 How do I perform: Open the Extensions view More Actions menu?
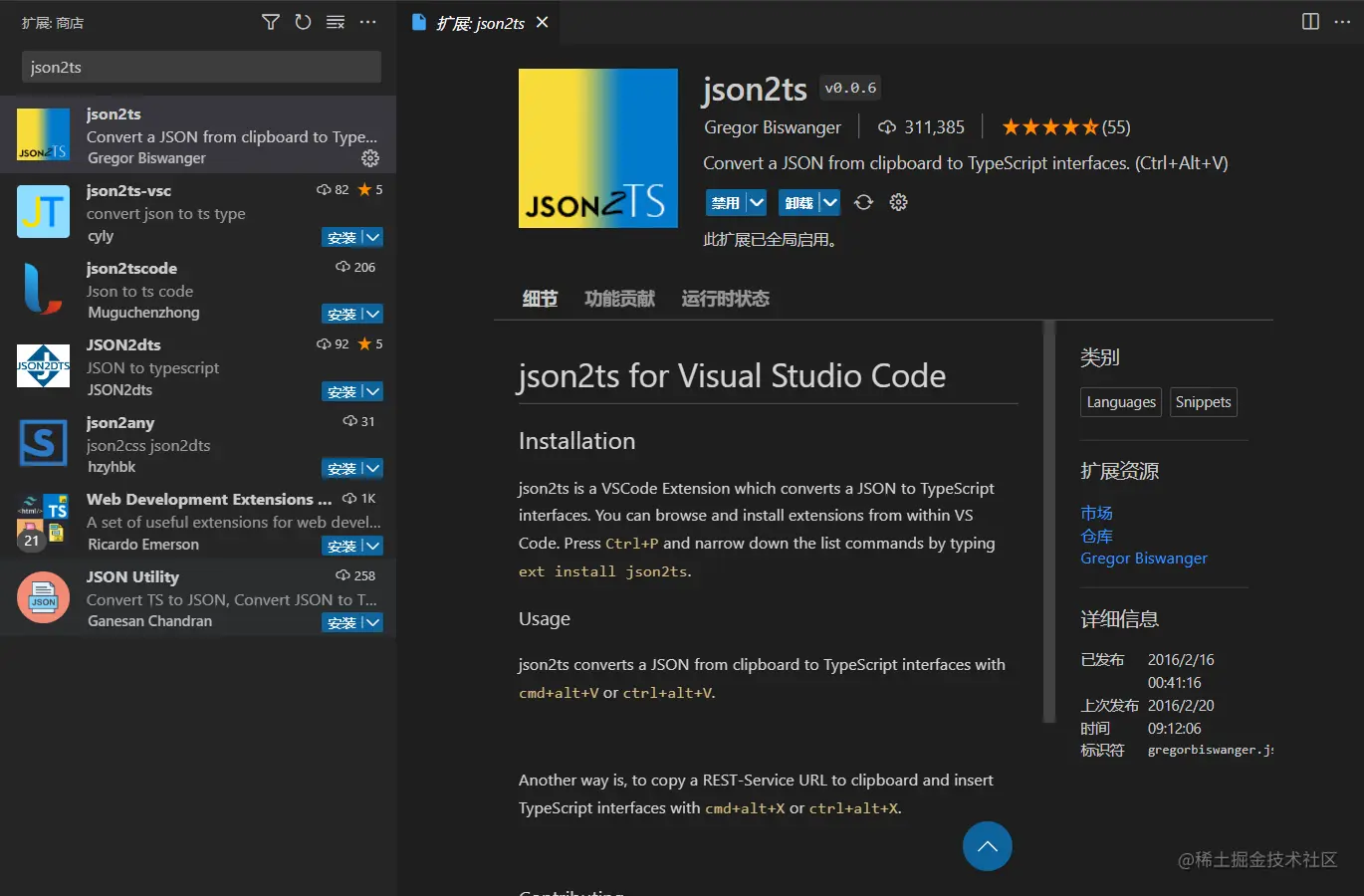pos(367,21)
